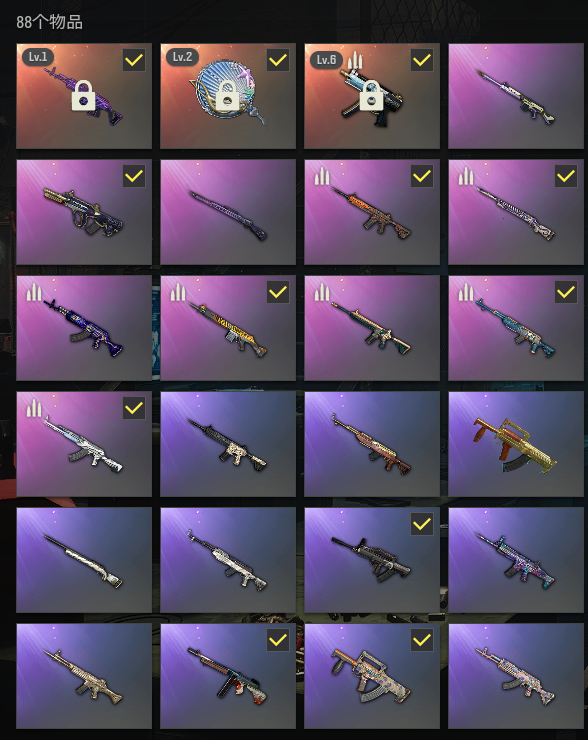Select the silver shotgun skin tile

(x=84, y=560)
